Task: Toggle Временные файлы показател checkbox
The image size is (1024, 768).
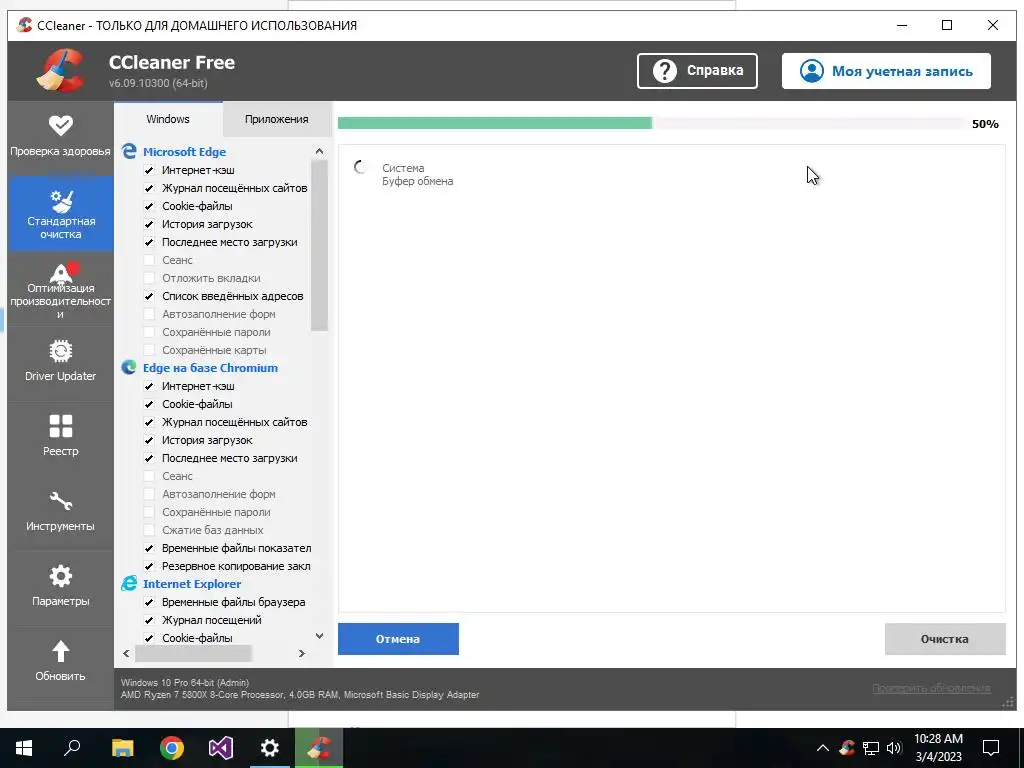Action: (149, 548)
